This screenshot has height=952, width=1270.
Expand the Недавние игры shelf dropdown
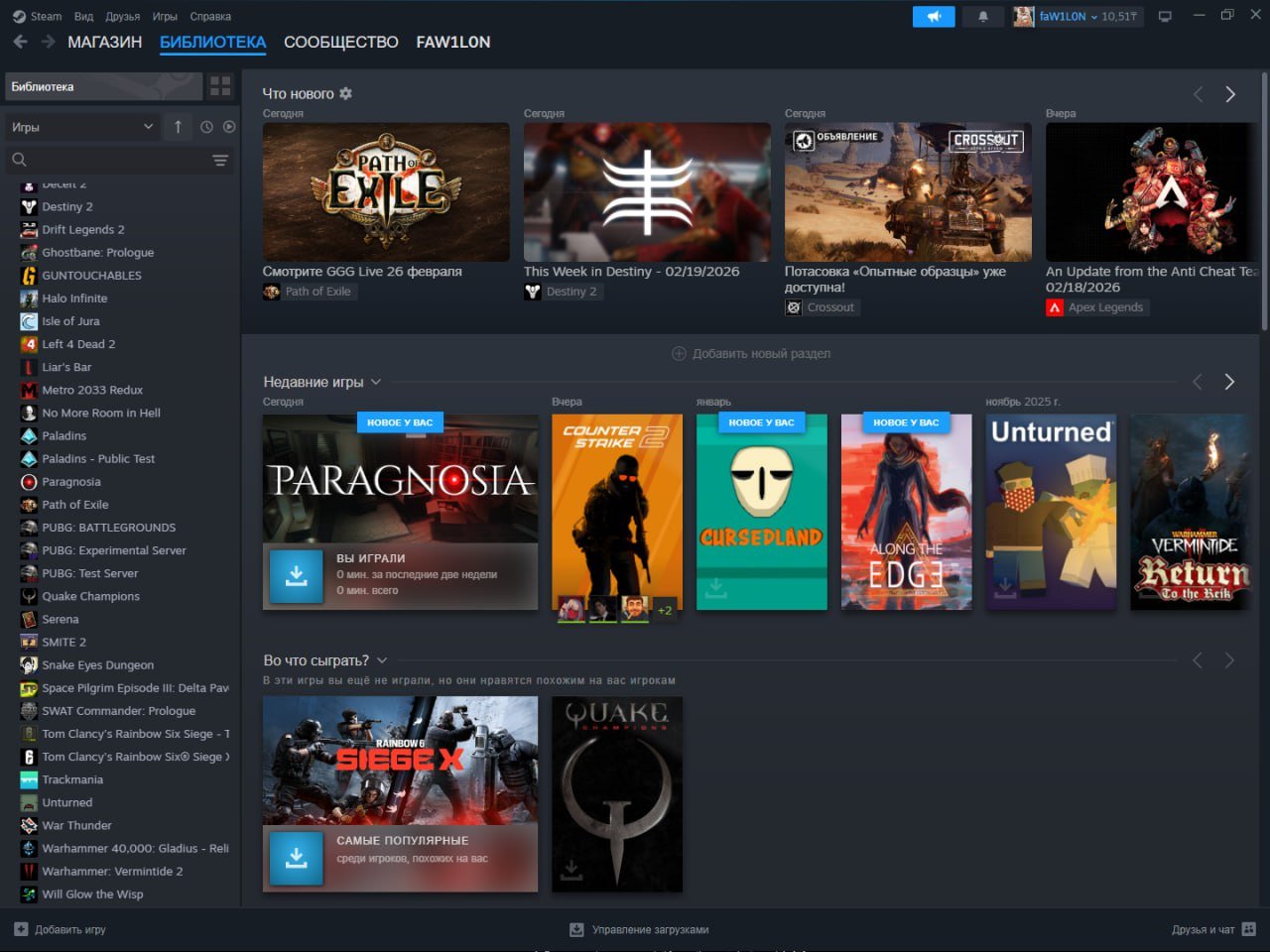click(376, 382)
